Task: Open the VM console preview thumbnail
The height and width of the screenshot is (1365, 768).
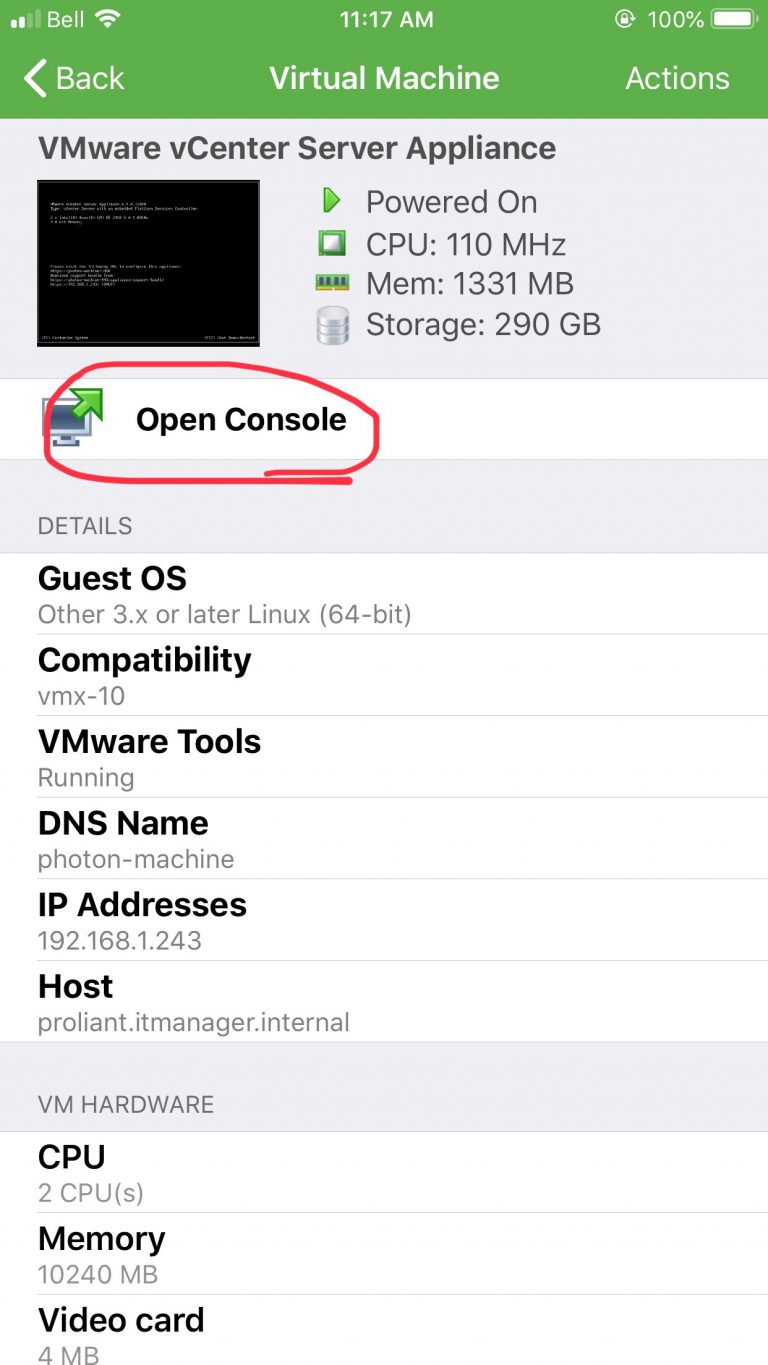Action: click(148, 262)
